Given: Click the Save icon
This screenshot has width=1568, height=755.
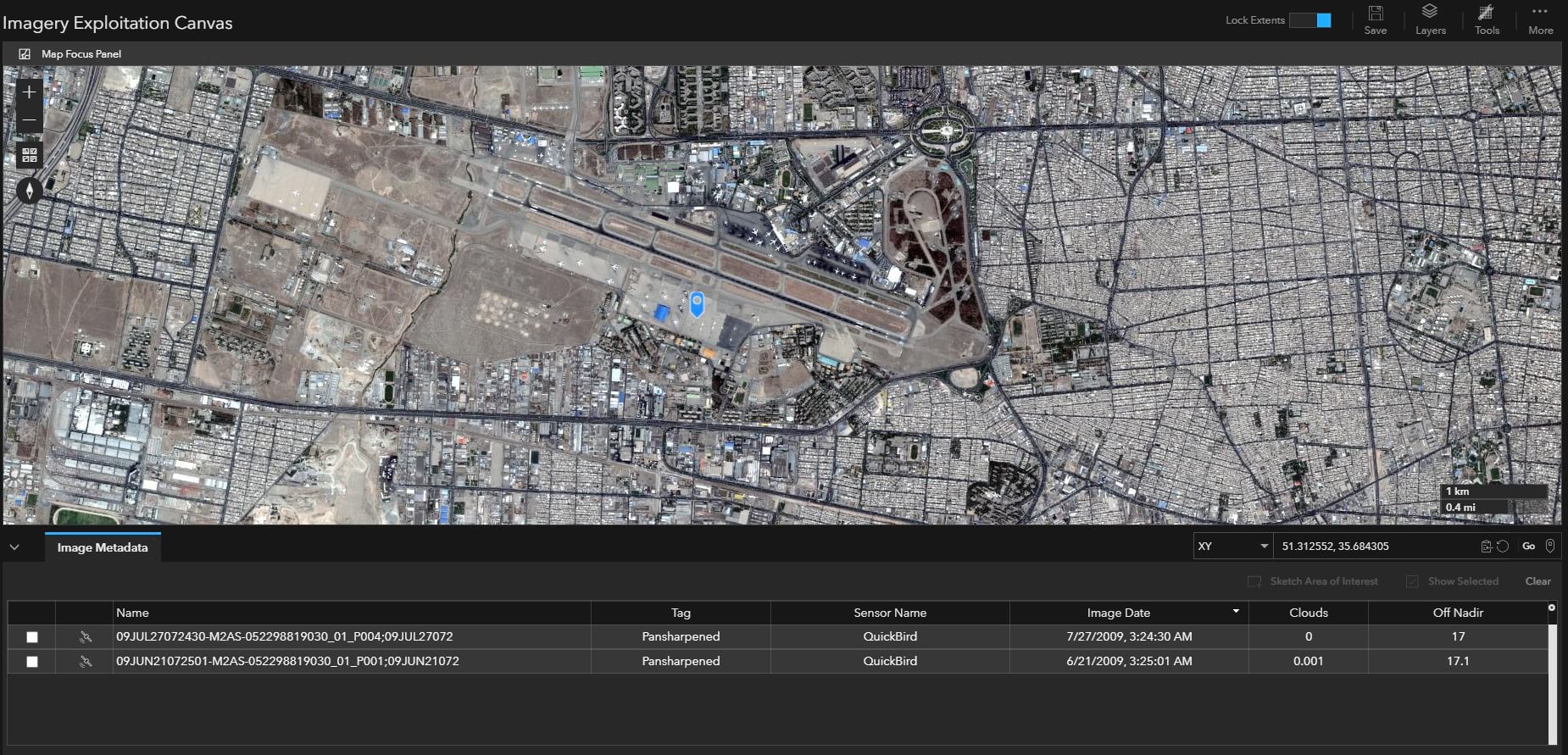Looking at the screenshot, I should click(x=1375, y=19).
